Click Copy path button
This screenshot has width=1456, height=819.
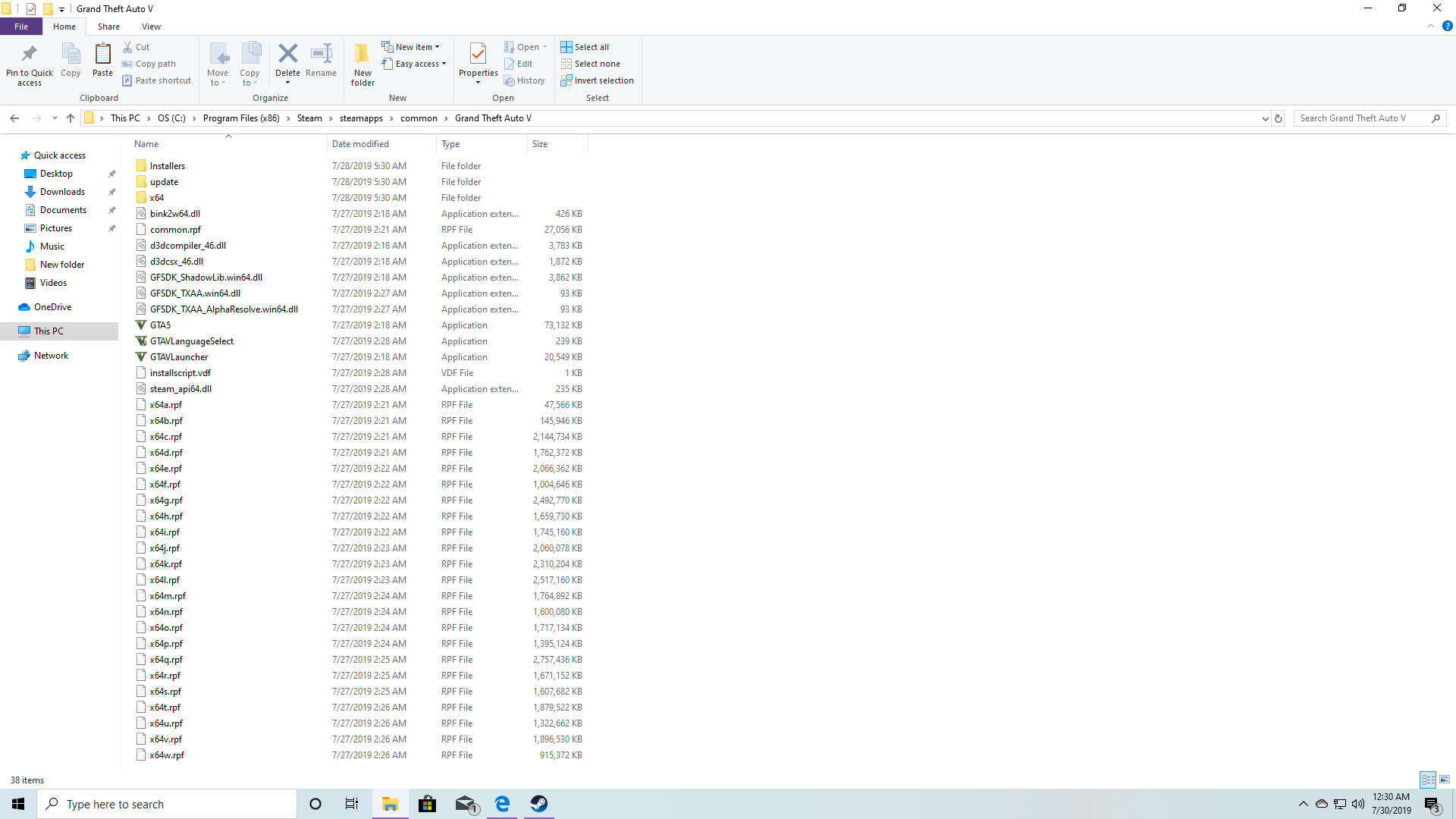149,64
